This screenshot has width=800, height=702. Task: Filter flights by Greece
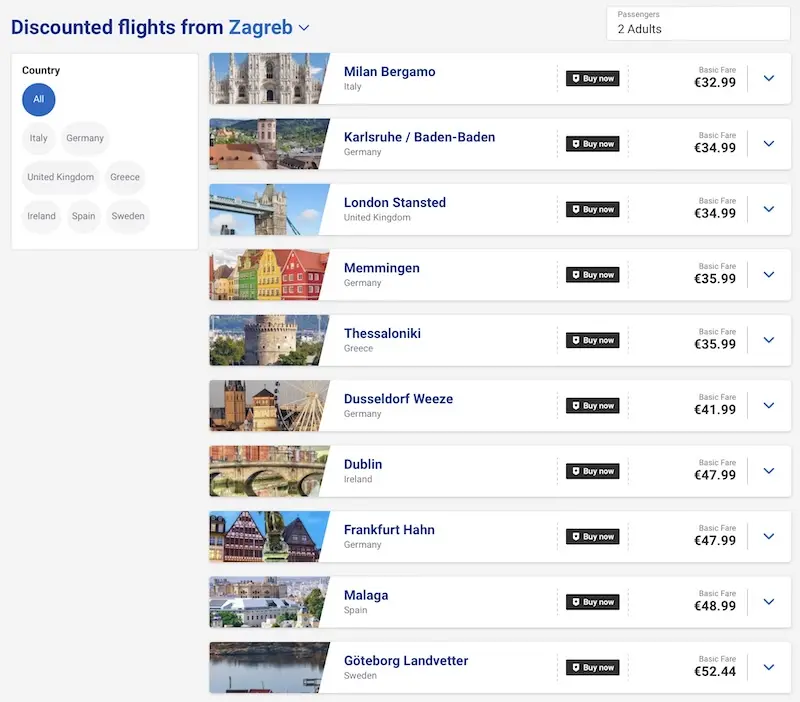[125, 177]
